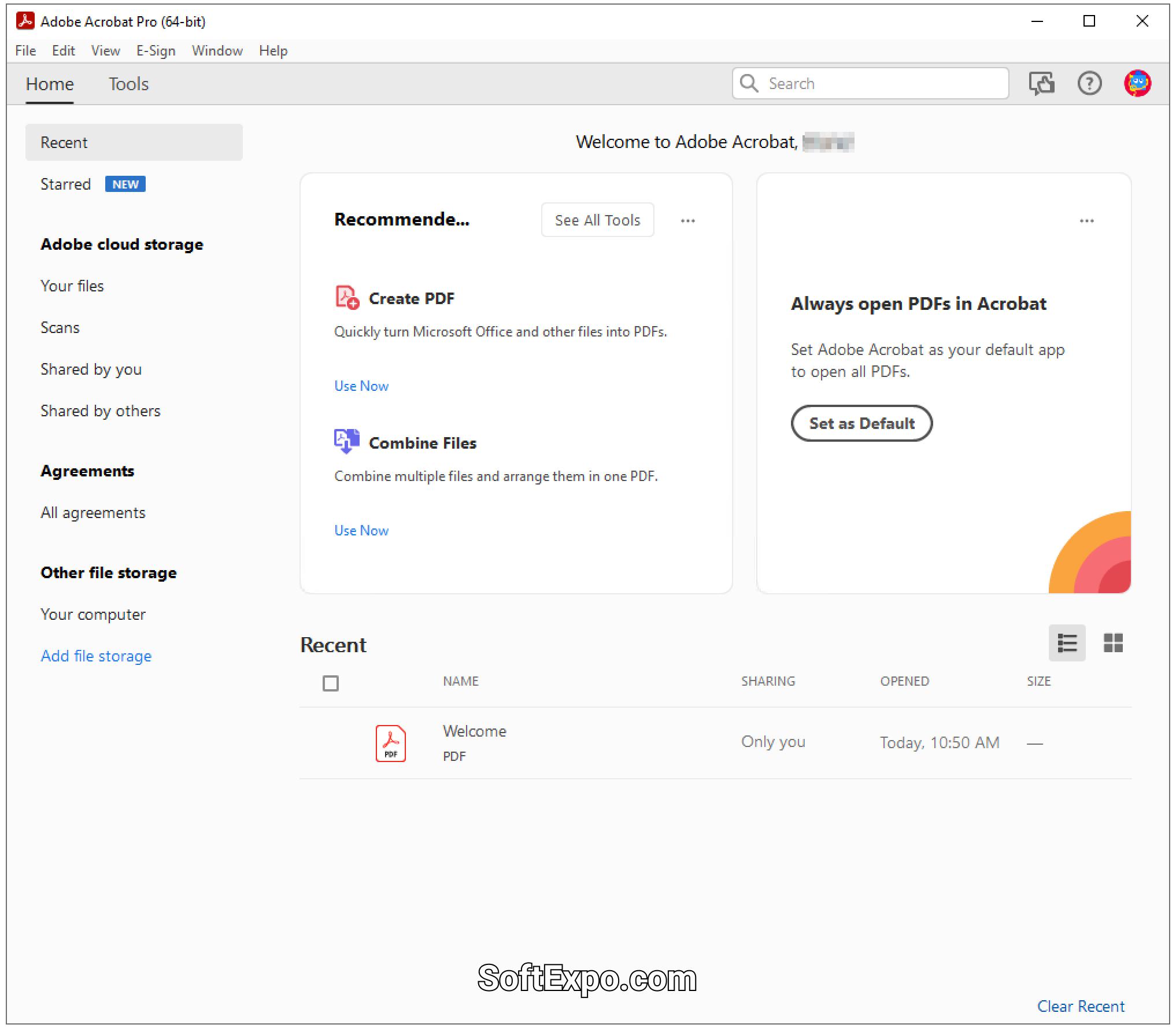Click the Set as Default button
This screenshot has width=1176, height=1028.
(x=861, y=423)
